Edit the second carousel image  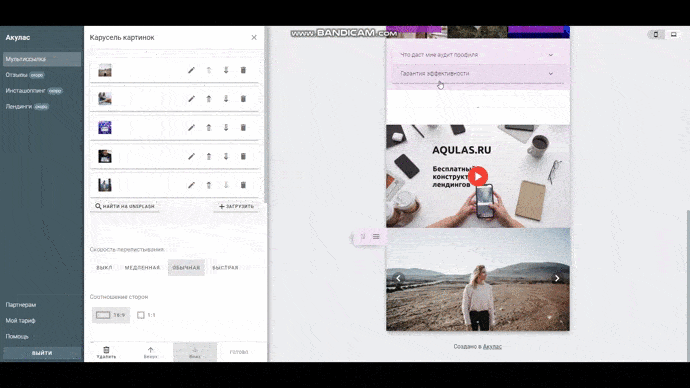(x=191, y=99)
